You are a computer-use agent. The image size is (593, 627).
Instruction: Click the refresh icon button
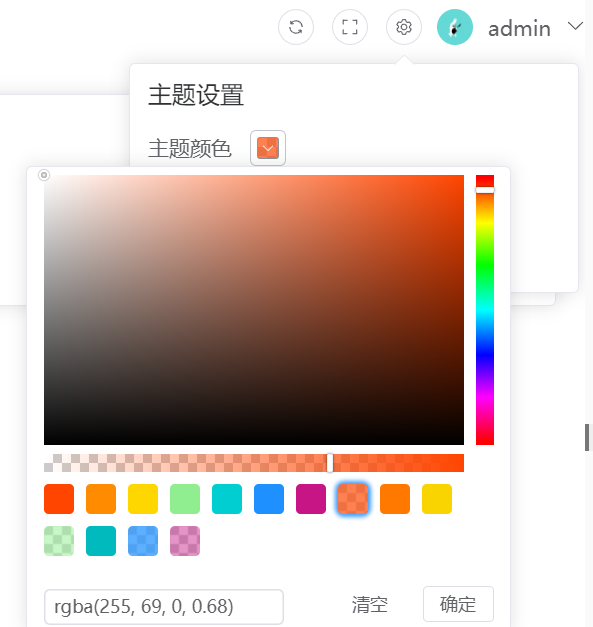[296, 27]
